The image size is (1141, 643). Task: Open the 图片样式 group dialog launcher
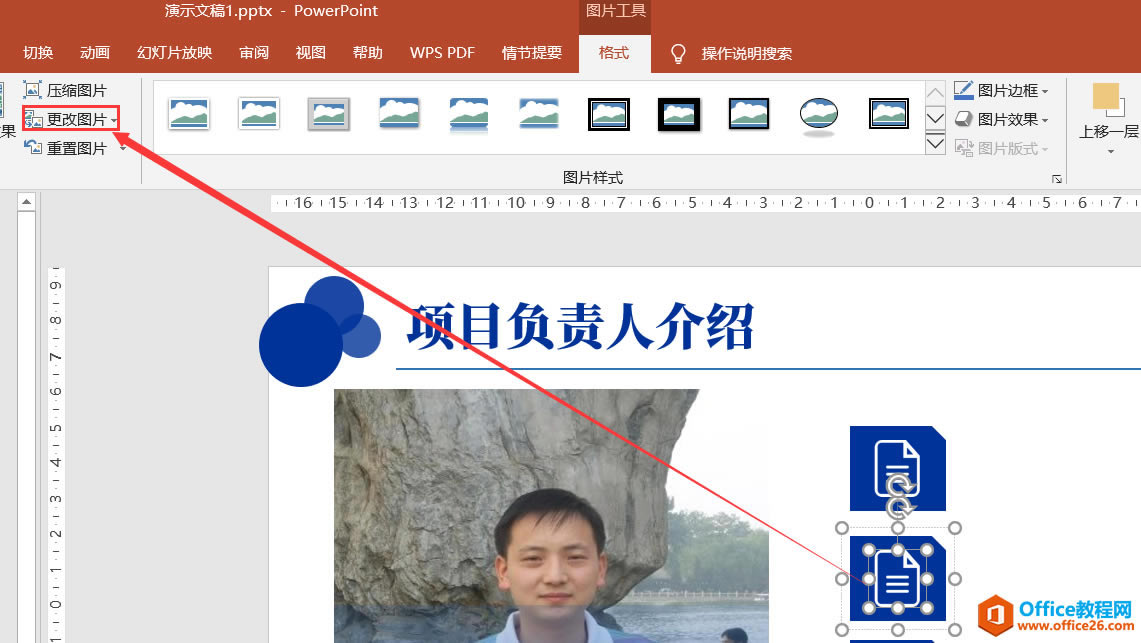click(x=1057, y=178)
